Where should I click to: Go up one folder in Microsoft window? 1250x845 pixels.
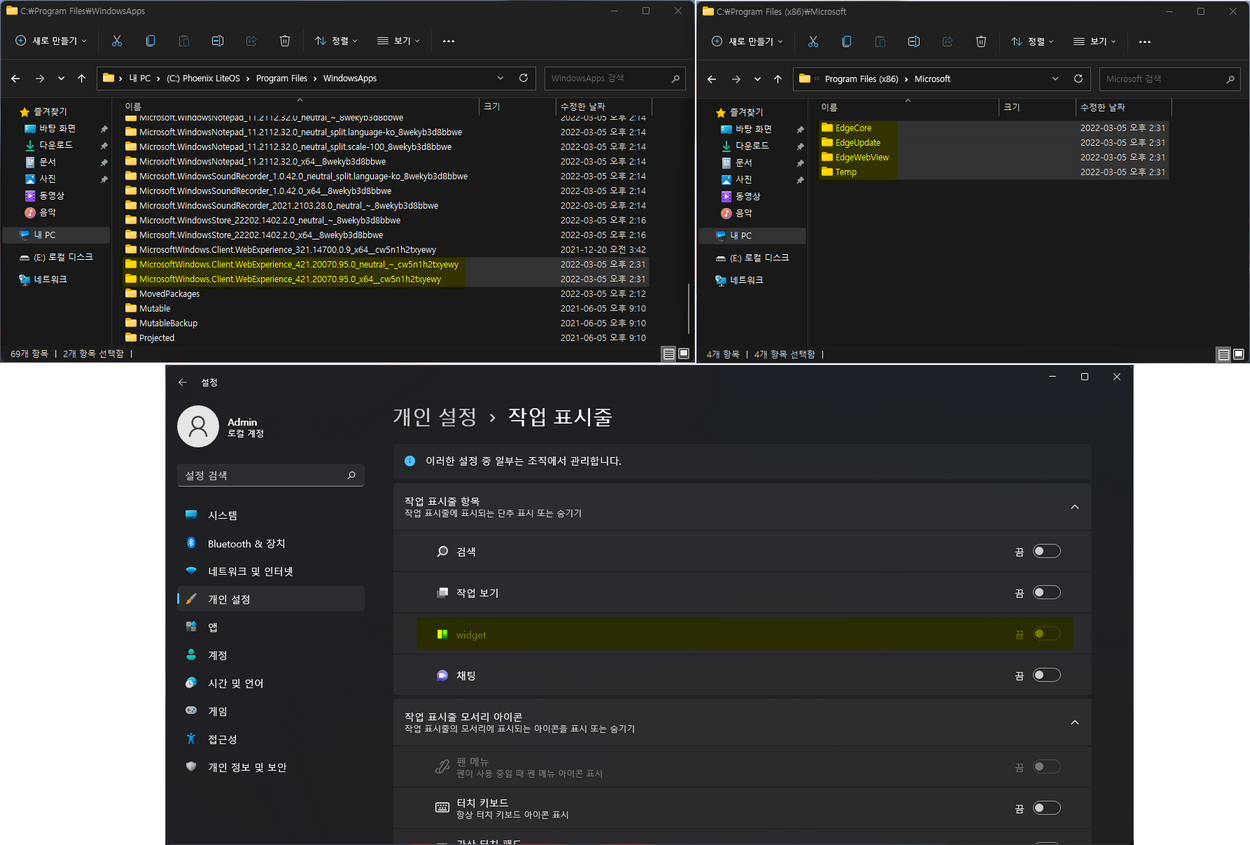(779, 78)
